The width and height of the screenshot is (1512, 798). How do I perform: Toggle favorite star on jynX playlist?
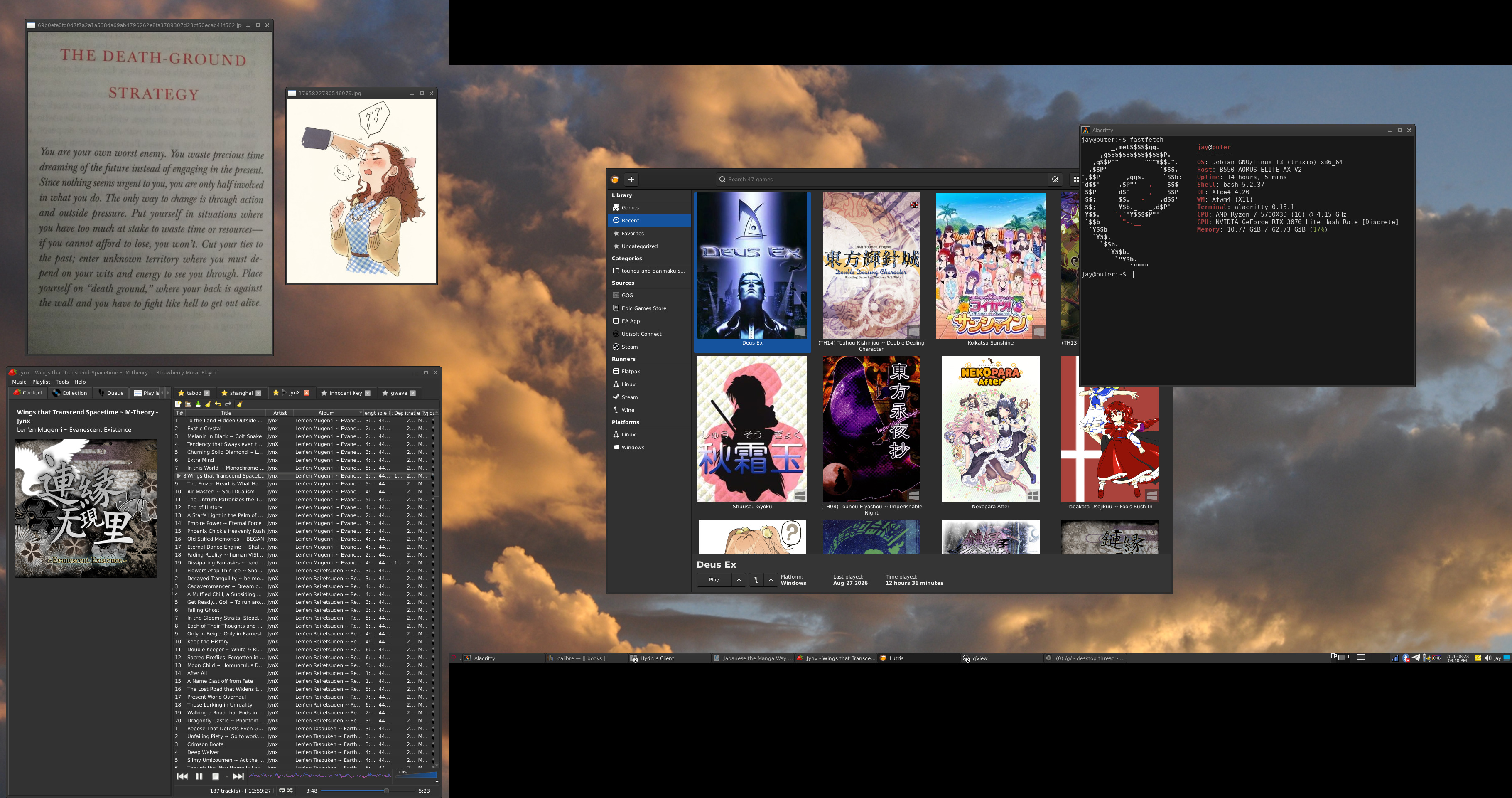tap(276, 393)
